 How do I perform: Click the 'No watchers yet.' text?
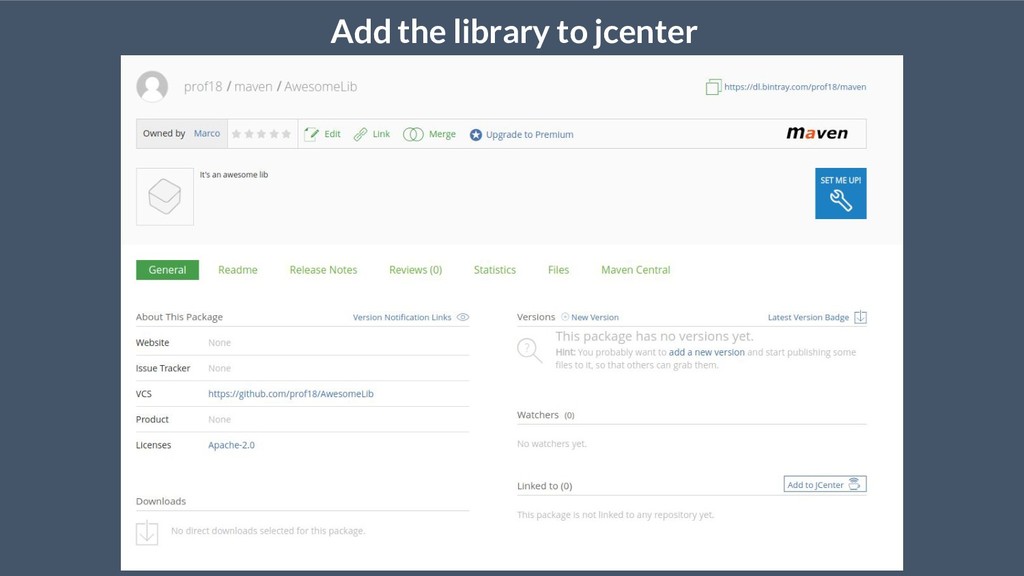click(552, 443)
